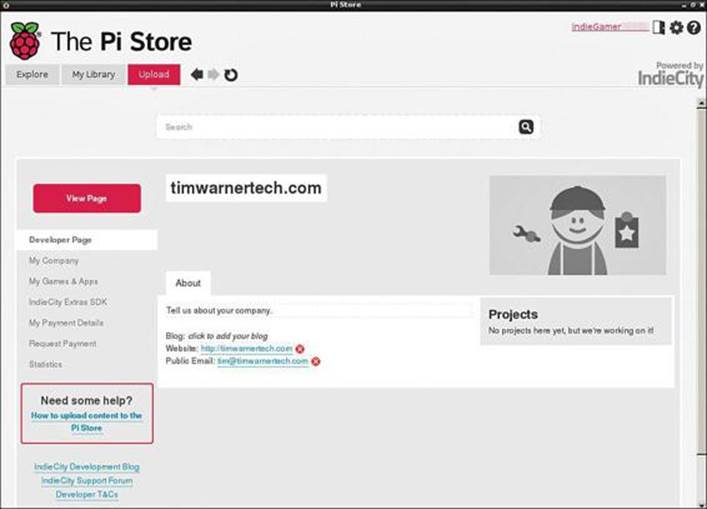Image resolution: width=707 pixels, height=509 pixels.
Task: Click the Raspberry Pi logo
Action: click(25, 41)
